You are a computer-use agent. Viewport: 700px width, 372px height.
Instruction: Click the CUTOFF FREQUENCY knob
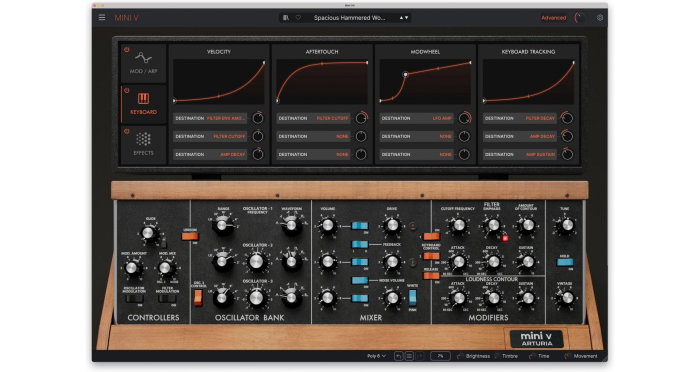(458, 226)
